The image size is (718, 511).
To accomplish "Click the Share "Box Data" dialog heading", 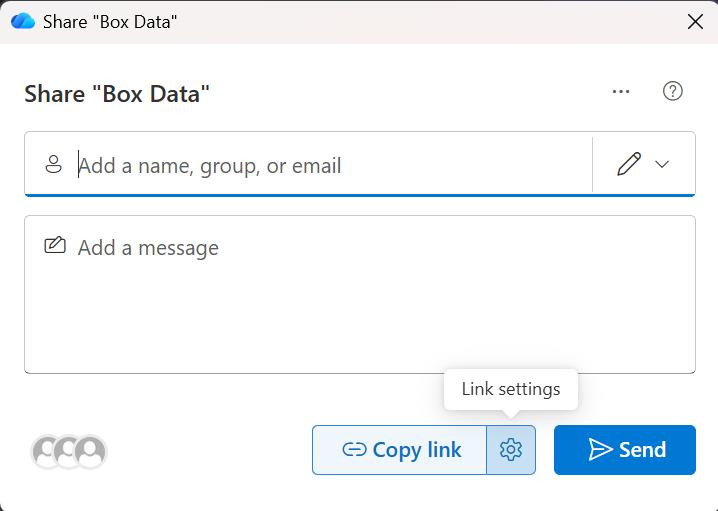I will pos(117,94).
